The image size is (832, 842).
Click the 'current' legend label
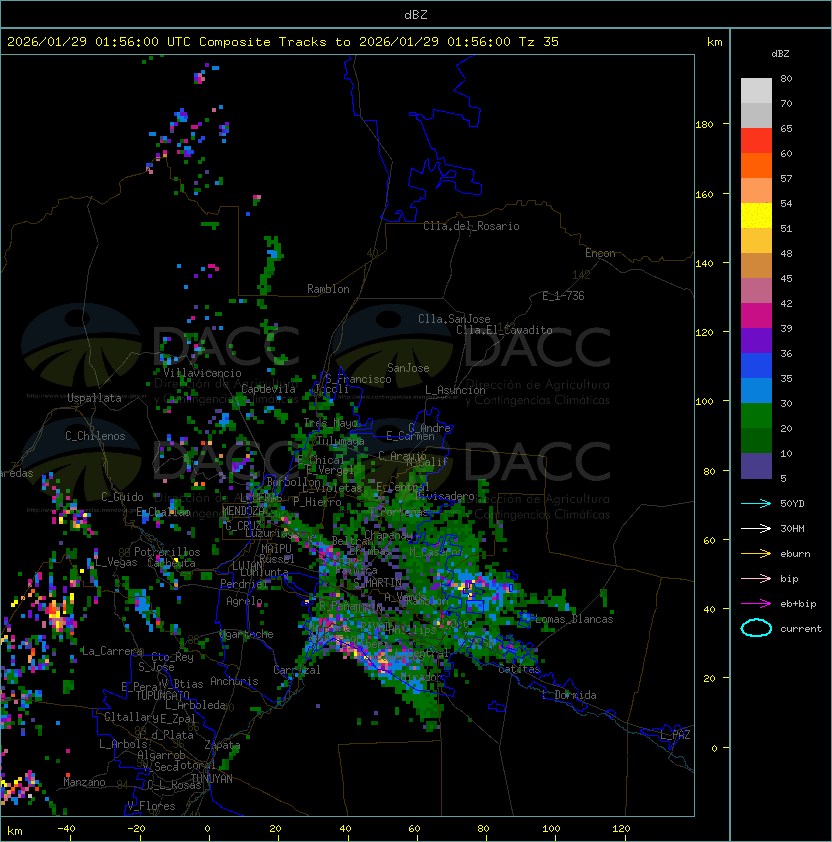point(801,629)
